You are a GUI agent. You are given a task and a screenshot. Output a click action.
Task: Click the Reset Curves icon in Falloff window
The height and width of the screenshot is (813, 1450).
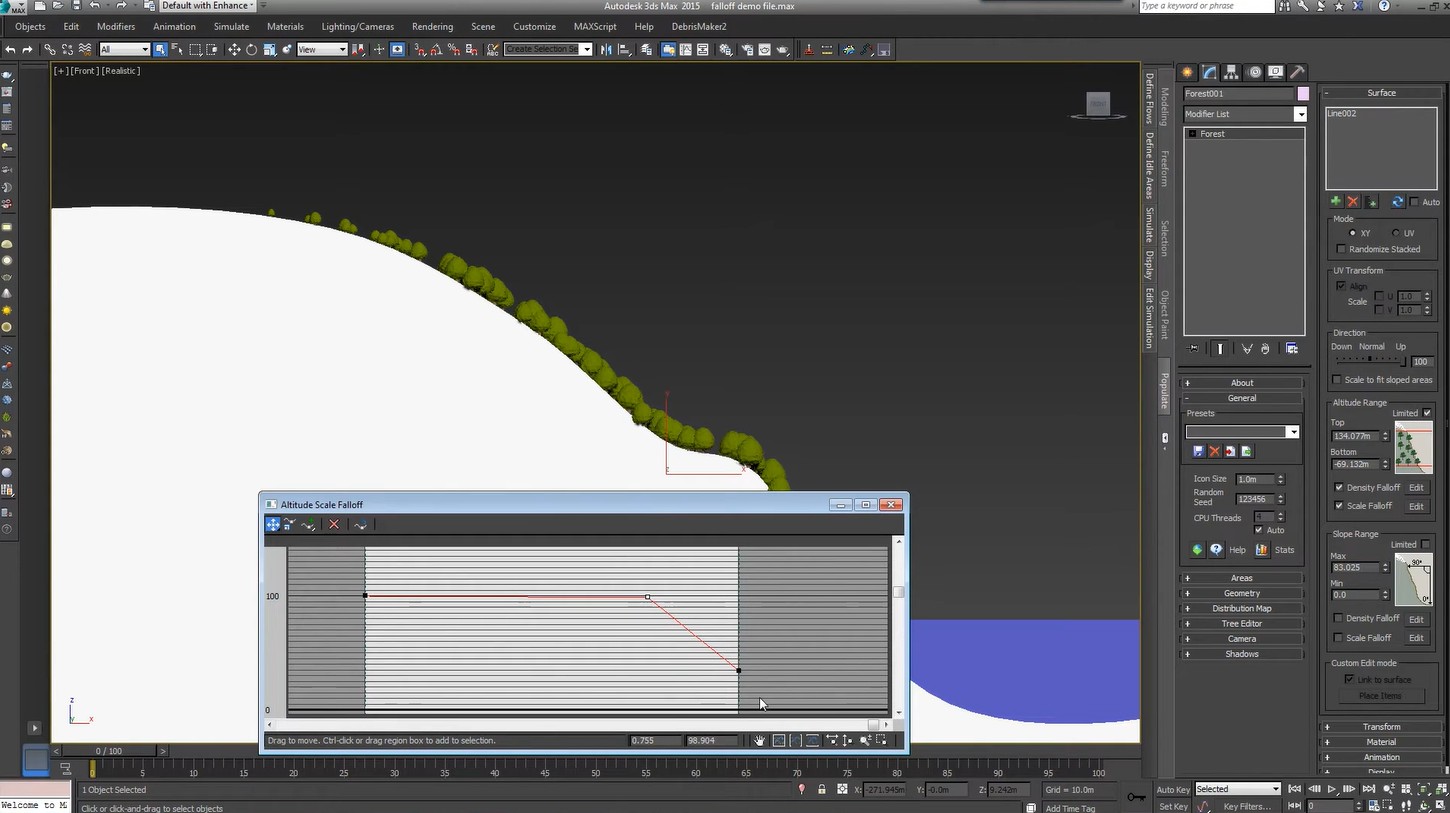click(360, 524)
